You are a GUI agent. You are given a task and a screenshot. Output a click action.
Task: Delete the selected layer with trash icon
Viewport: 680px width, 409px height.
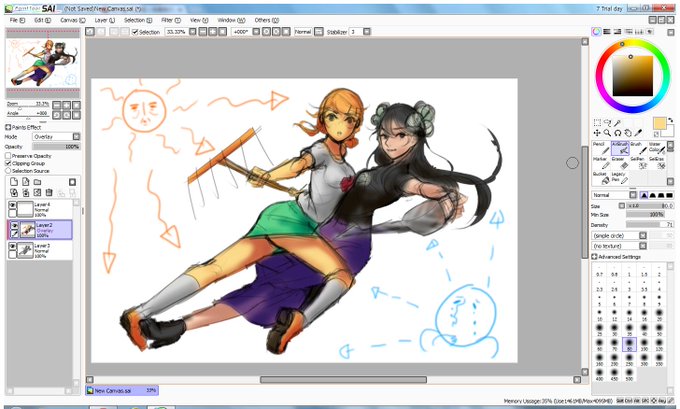[49, 193]
